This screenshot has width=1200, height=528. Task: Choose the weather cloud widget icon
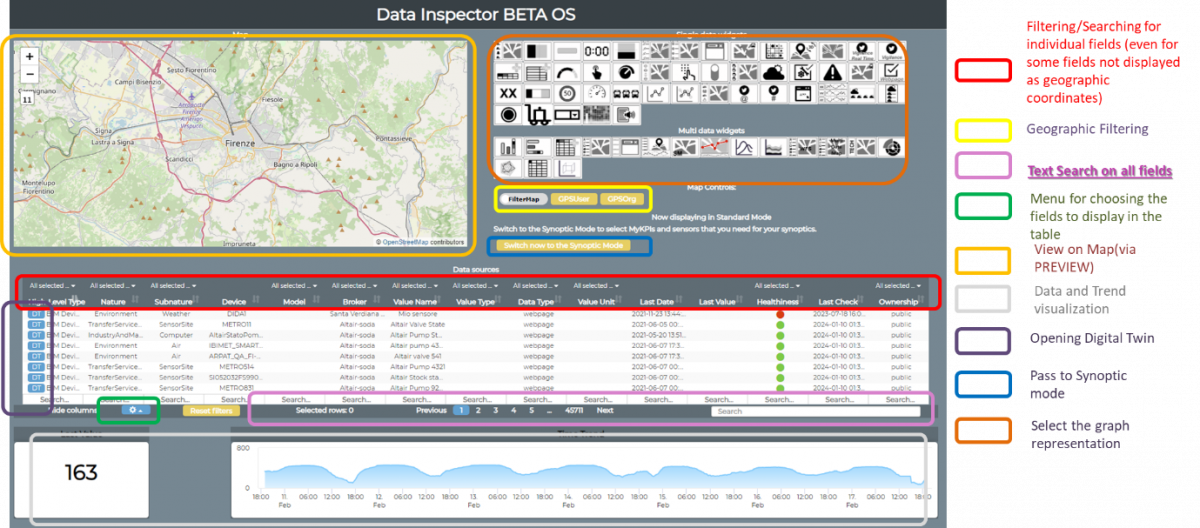[773, 72]
